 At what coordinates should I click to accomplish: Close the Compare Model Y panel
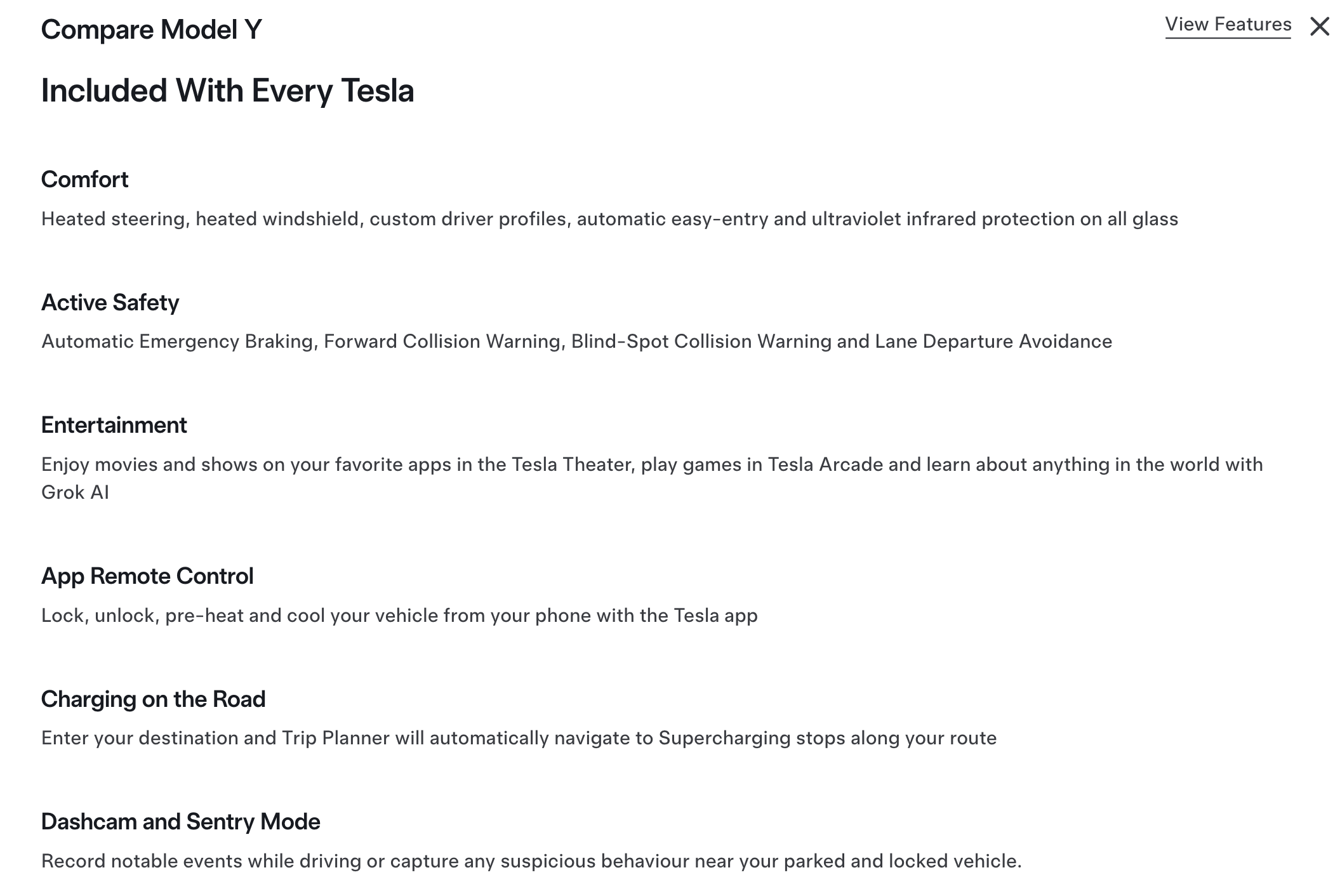pos(1319,27)
